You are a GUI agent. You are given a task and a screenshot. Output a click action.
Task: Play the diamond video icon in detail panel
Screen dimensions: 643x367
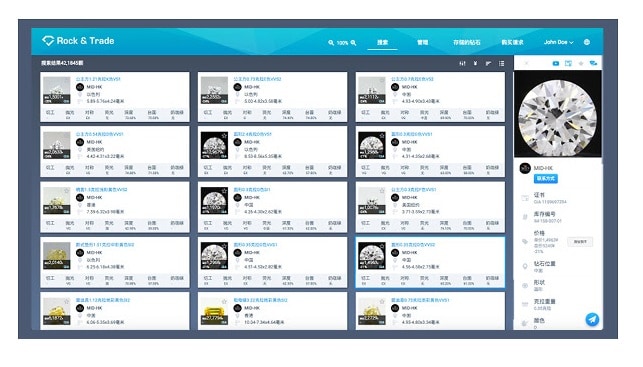pyautogui.click(x=556, y=64)
